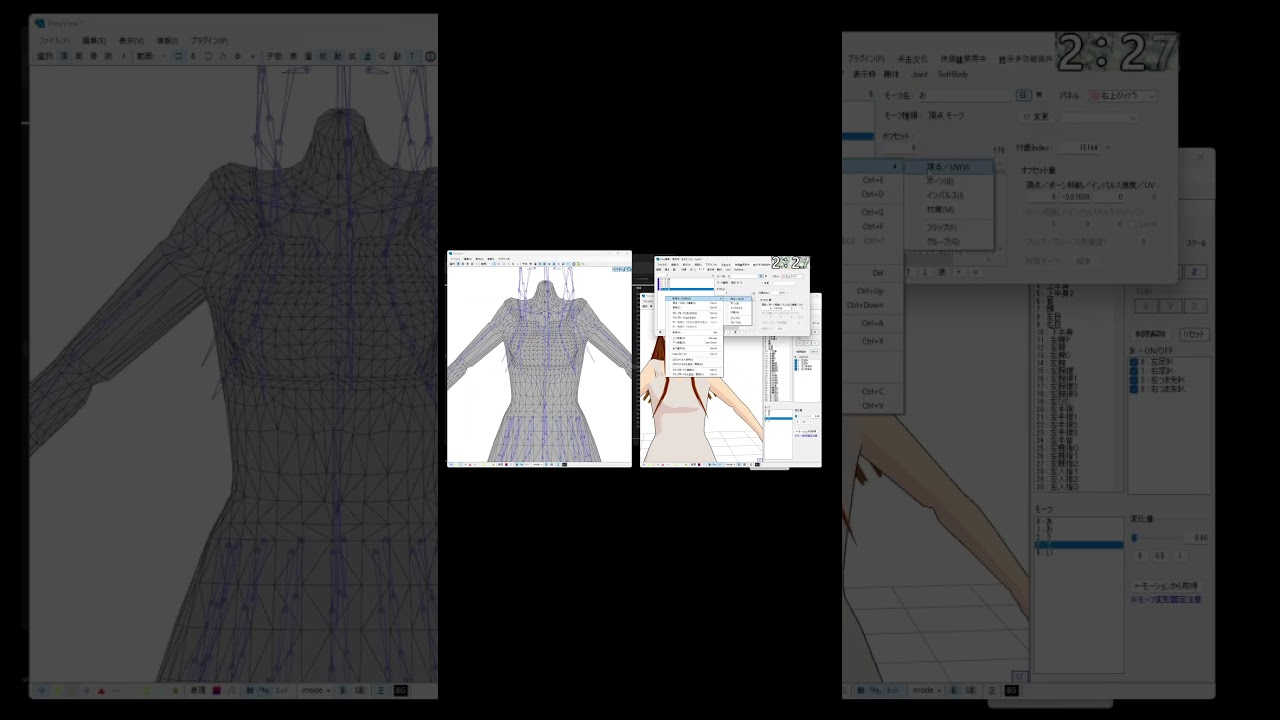Switch to 剛体 tab in enlarged editor
Screen dimensions: 1280x720
[891, 74]
